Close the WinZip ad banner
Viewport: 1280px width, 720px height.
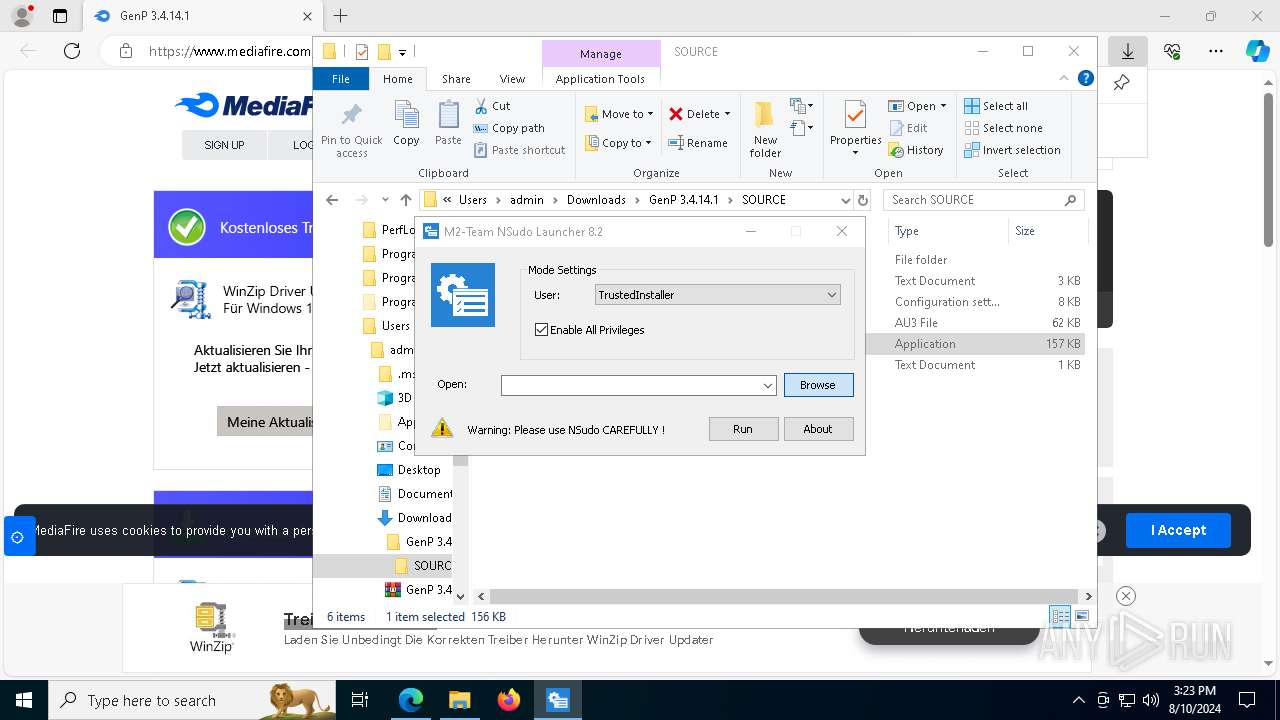[x=1126, y=596]
